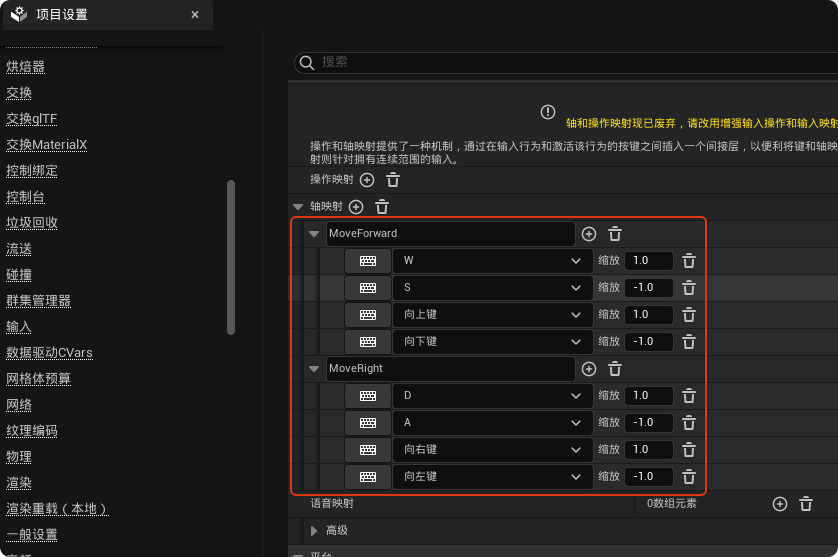
Task: Collapse the MoveForward mapping group
Action: [314, 234]
